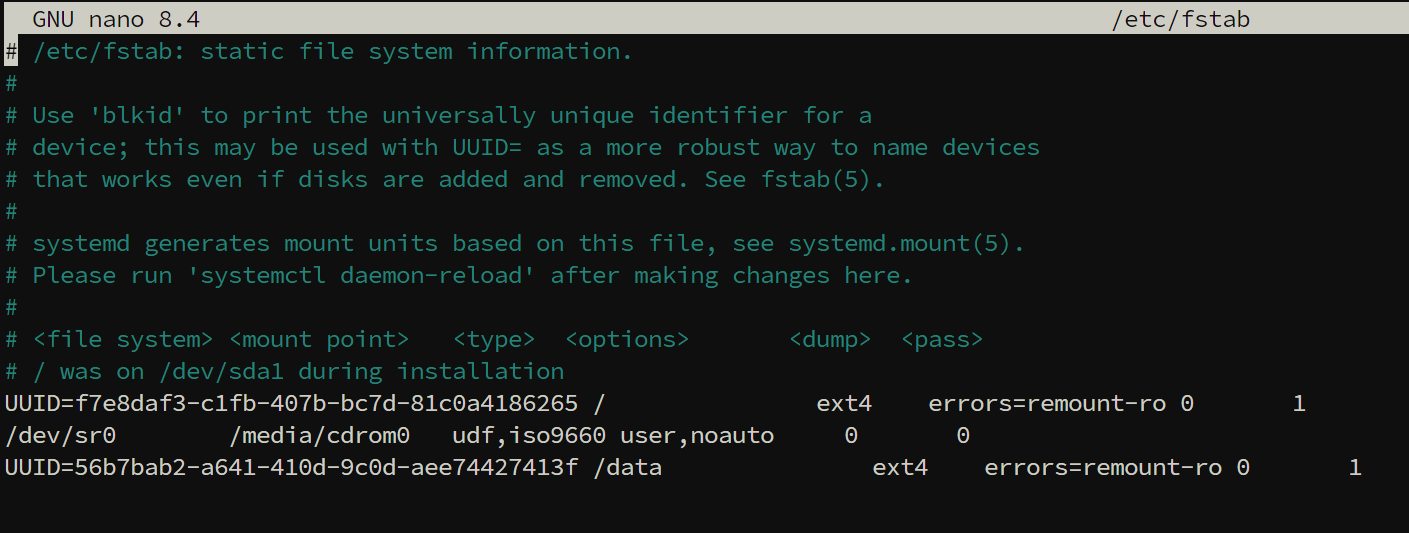Click the <options> column header
1409x533 pixels.
[x=627, y=340]
